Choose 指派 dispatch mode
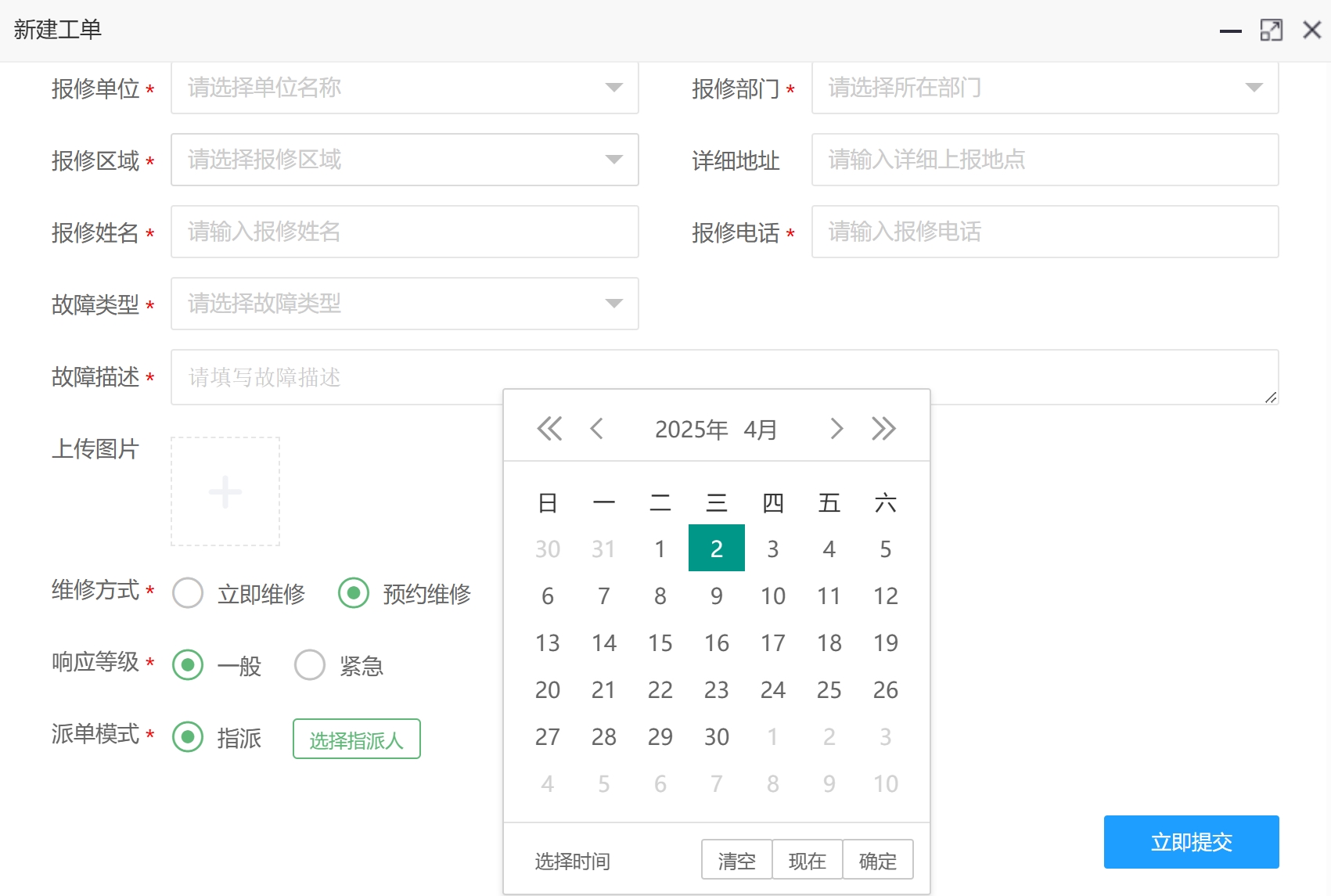The width and height of the screenshot is (1331, 896). point(187,737)
